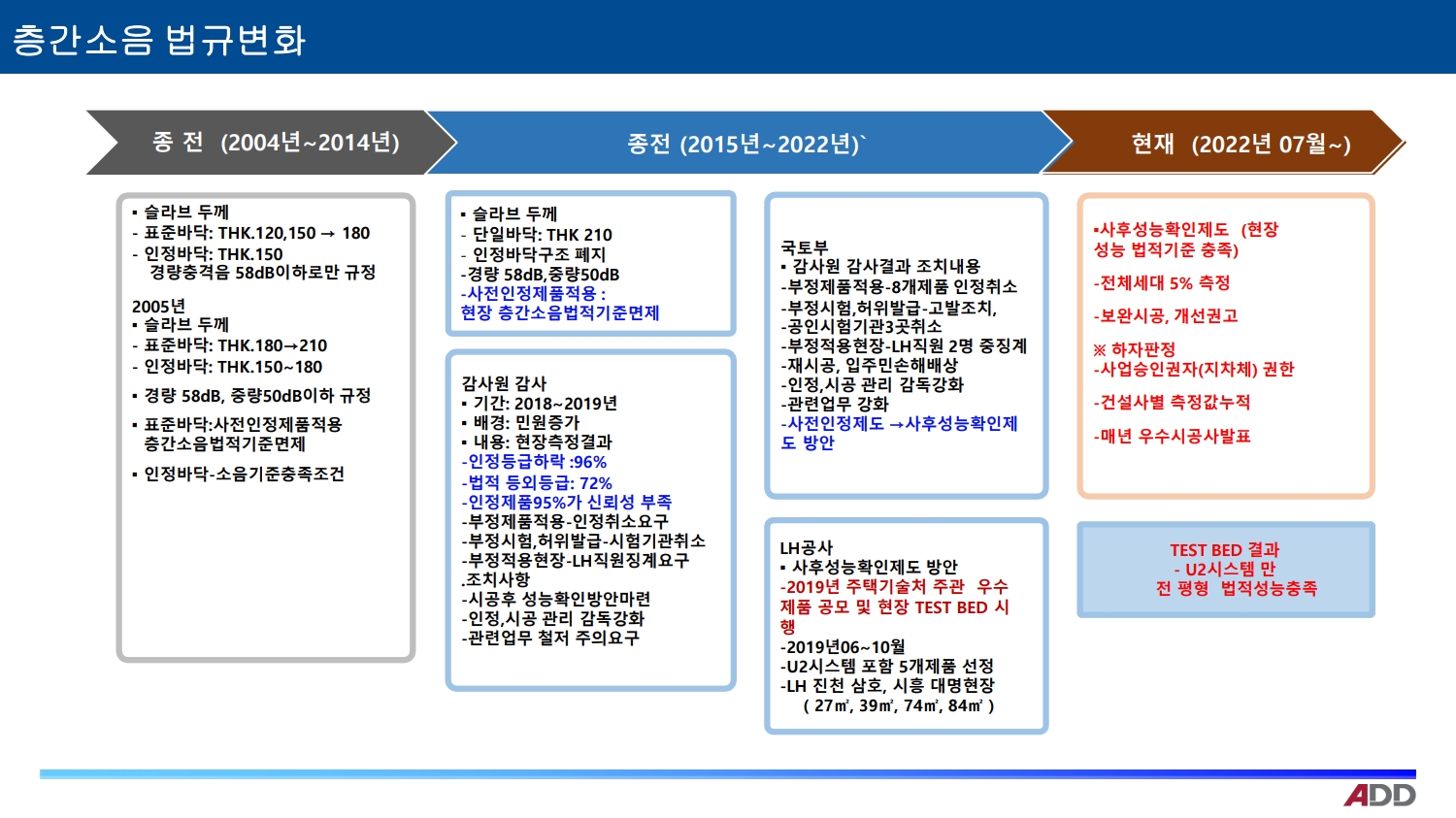Click blue text 인정제품95%가 신뢰성 부족
The height and width of the screenshot is (818, 1456).
click(x=570, y=503)
